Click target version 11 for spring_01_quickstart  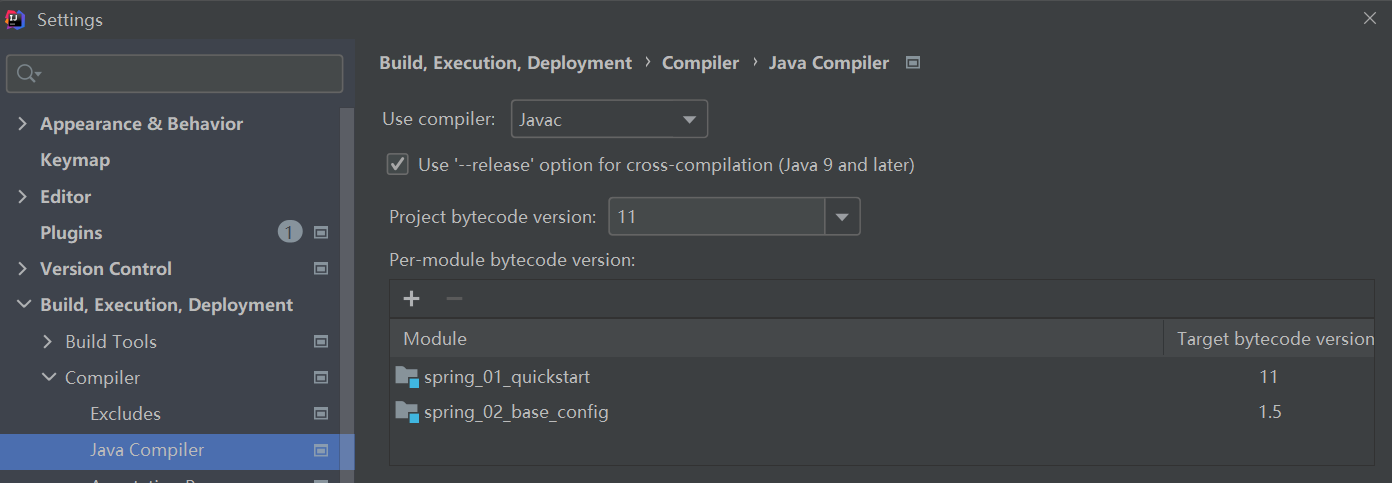pyautogui.click(x=1269, y=377)
